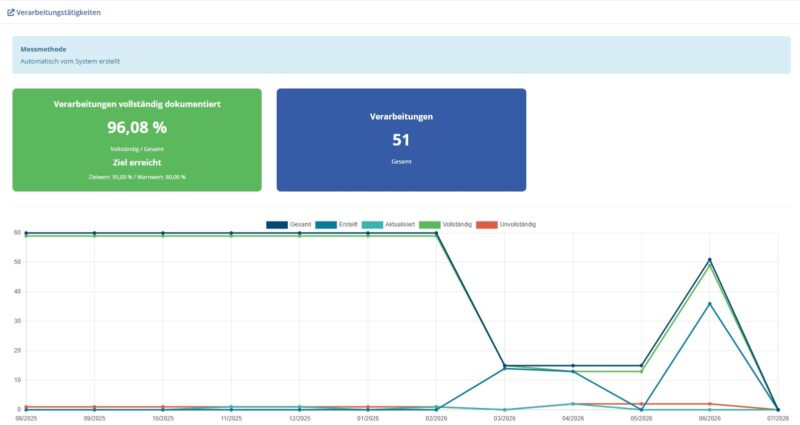Screen dimensions: 800x425
Task: Toggle the Vollständig legend color box
Action: (x=430, y=224)
